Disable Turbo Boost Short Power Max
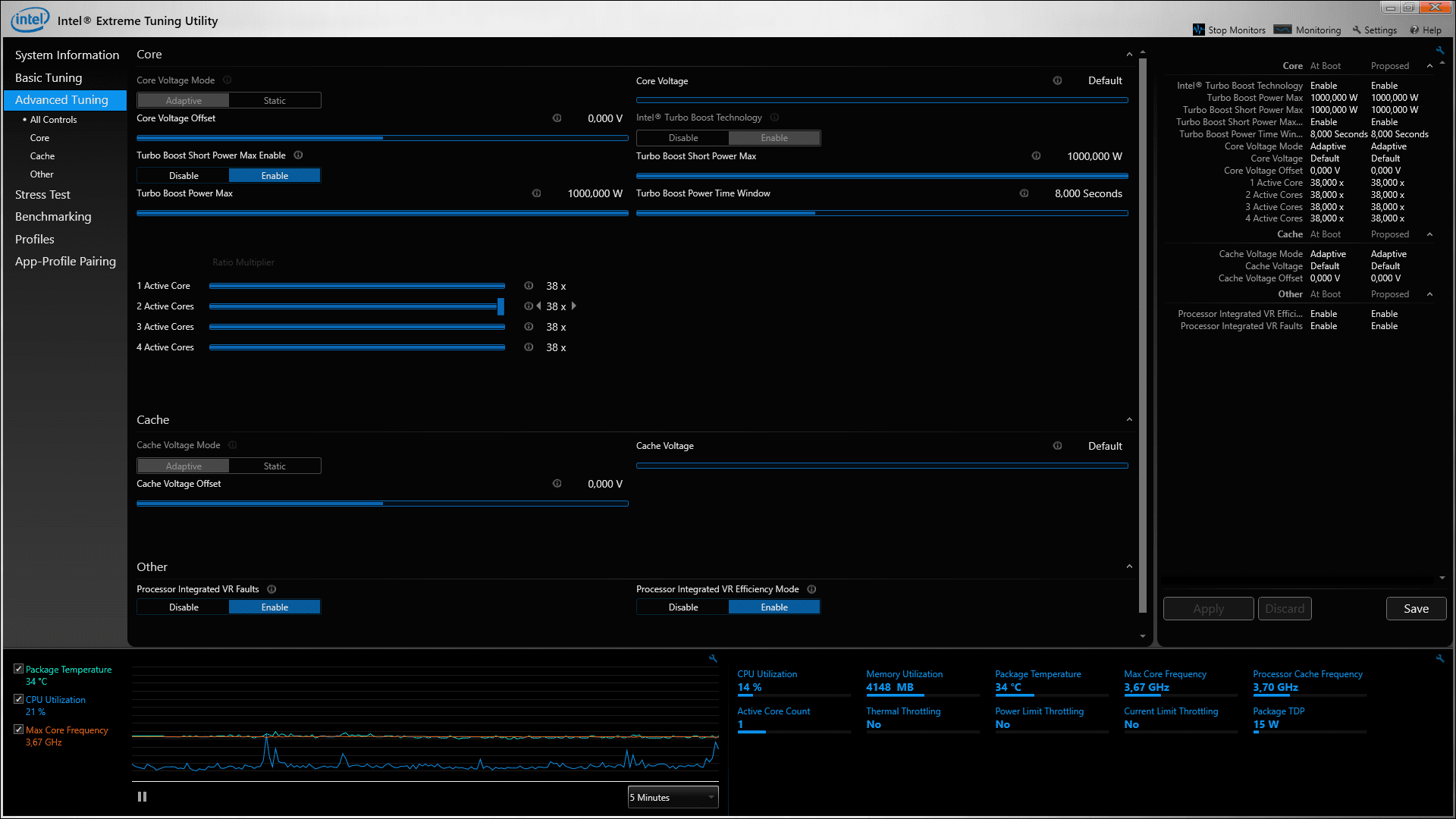The height and width of the screenshot is (819, 1456). coord(184,176)
